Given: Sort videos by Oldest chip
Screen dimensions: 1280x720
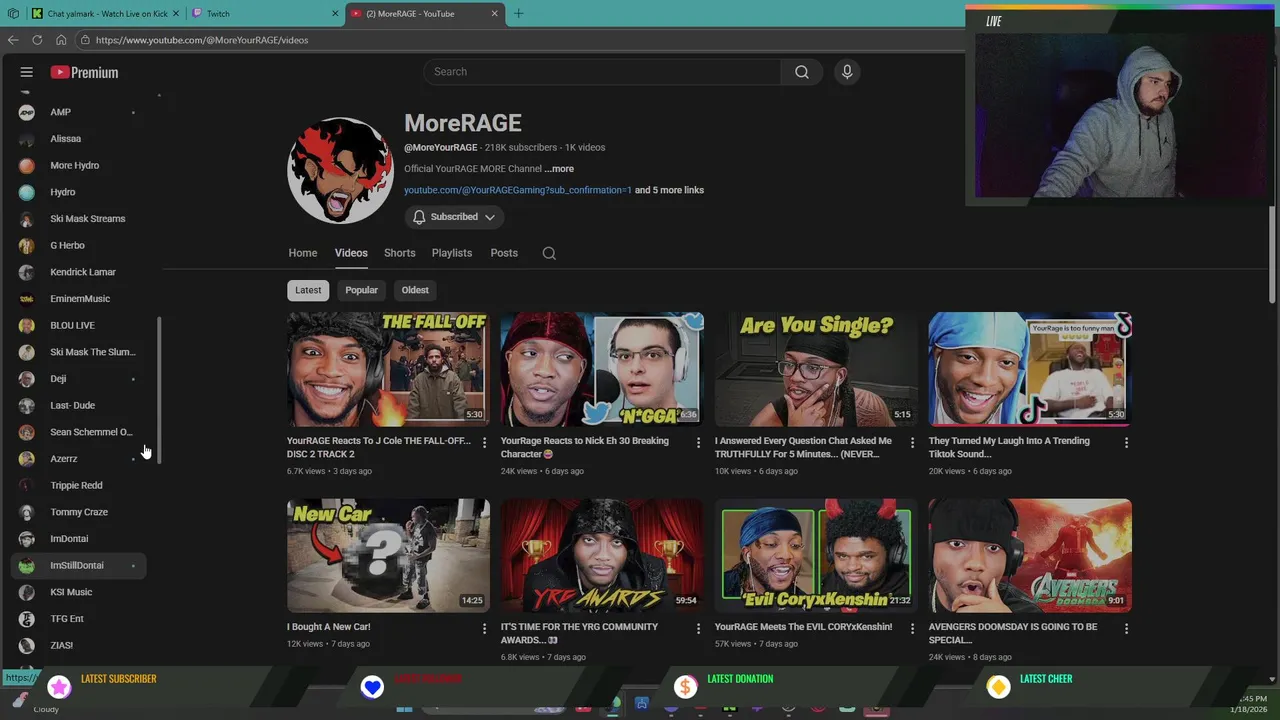Looking at the screenshot, I should coord(415,290).
